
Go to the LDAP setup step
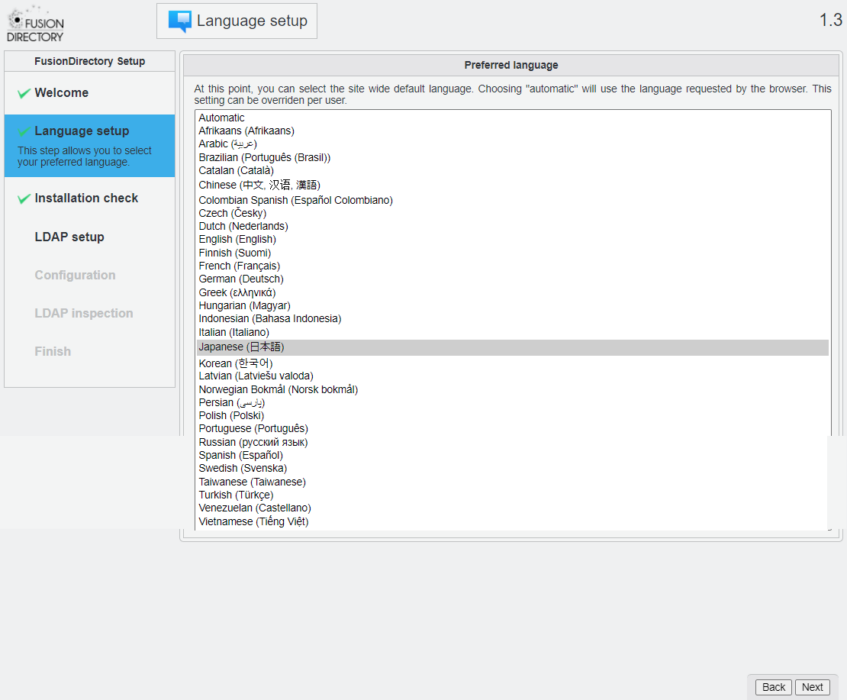pyautogui.click(x=69, y=237)
